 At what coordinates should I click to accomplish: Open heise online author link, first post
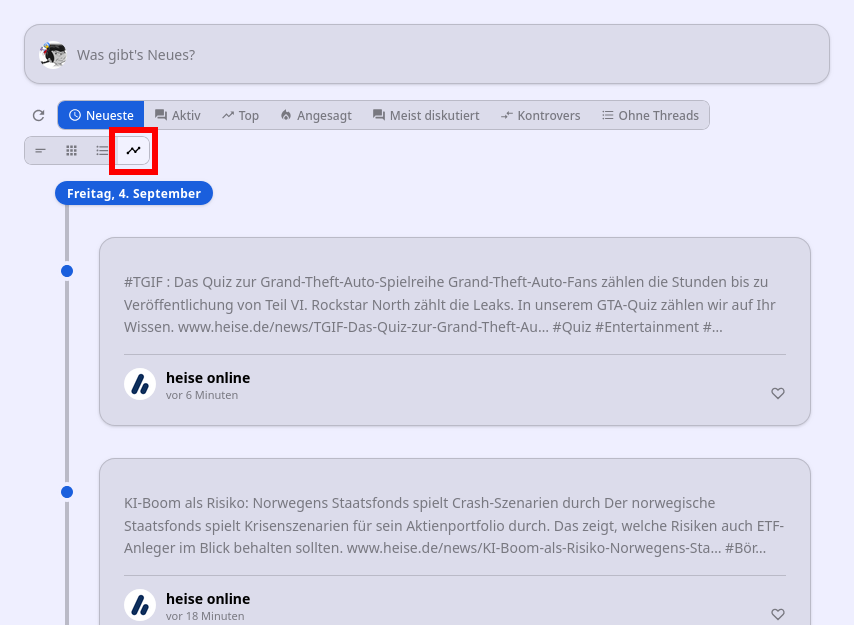[x=208, y=378]
